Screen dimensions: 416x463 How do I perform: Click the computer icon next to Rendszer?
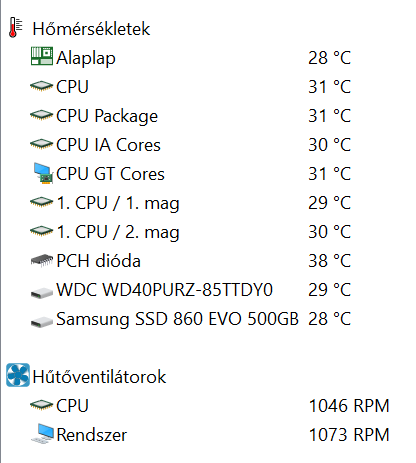point(42,433)
